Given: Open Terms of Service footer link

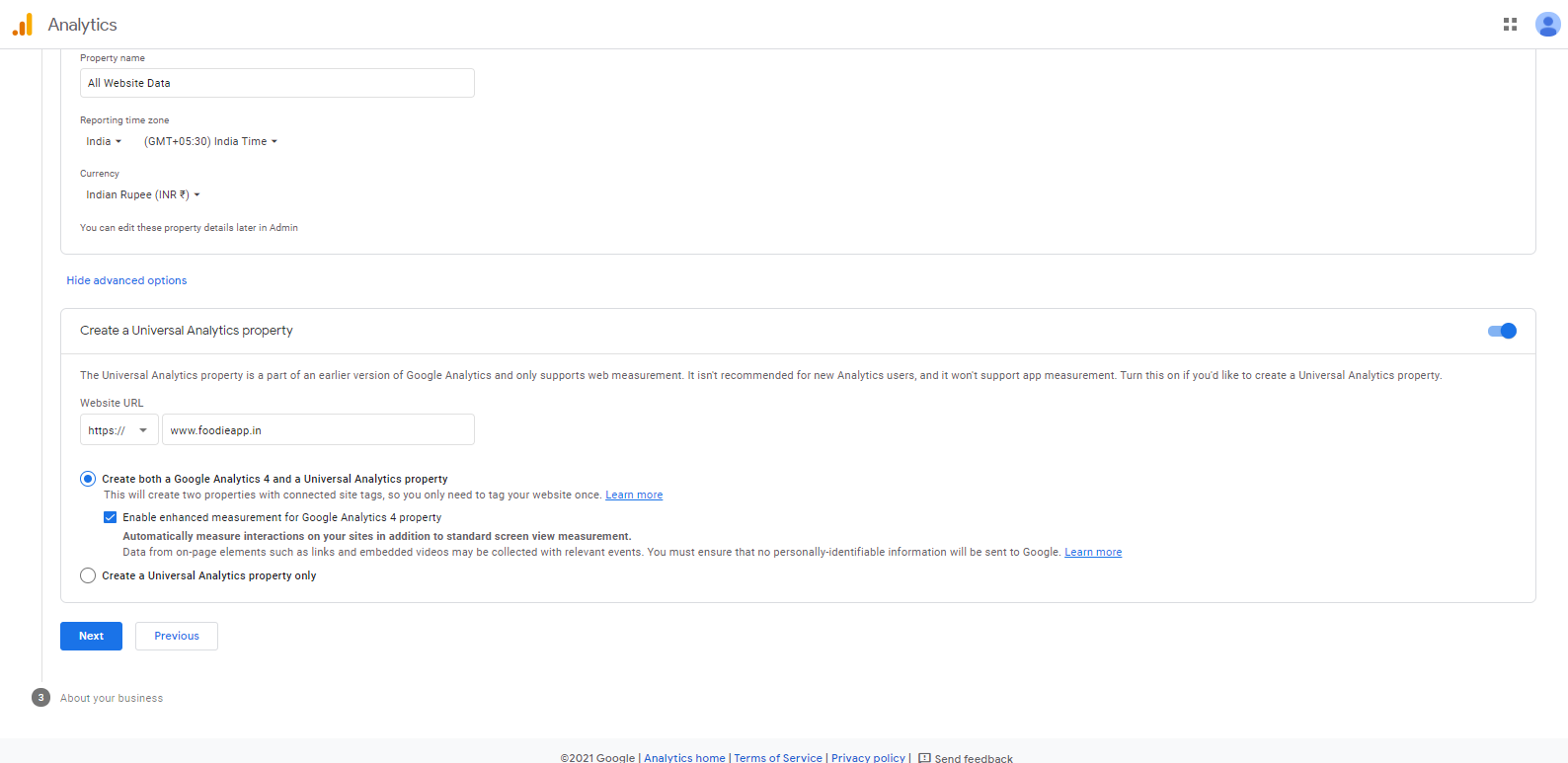Looking at the screenshot, I should pos(778,758).
